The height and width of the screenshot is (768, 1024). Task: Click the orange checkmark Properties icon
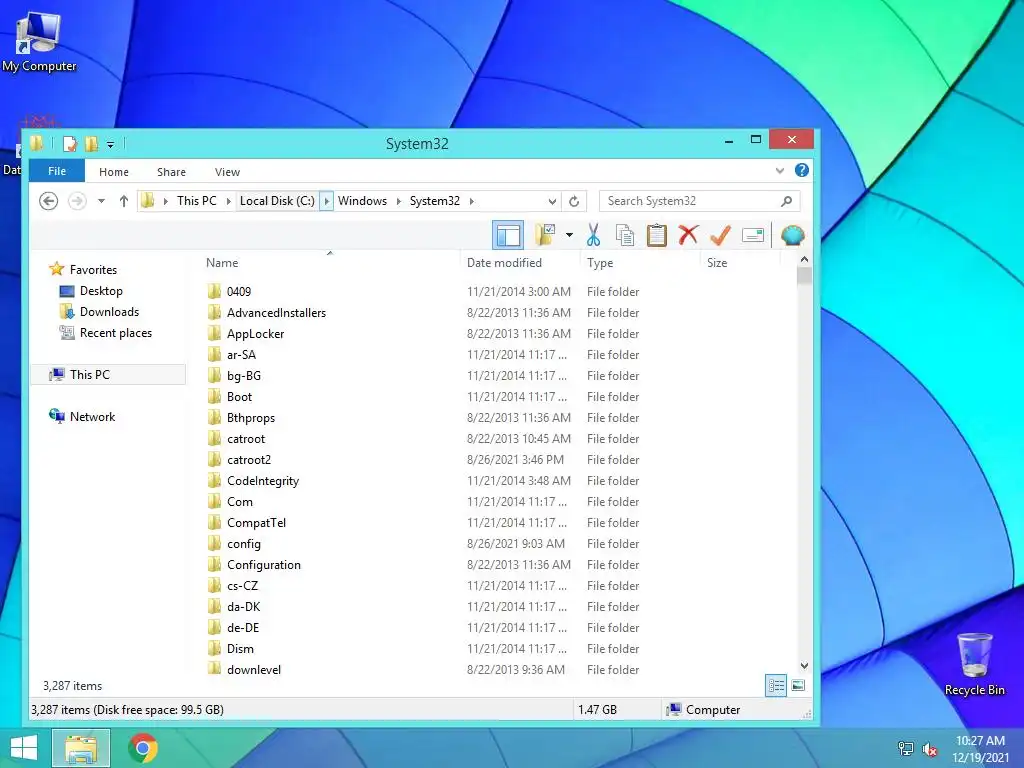point(720,234)
